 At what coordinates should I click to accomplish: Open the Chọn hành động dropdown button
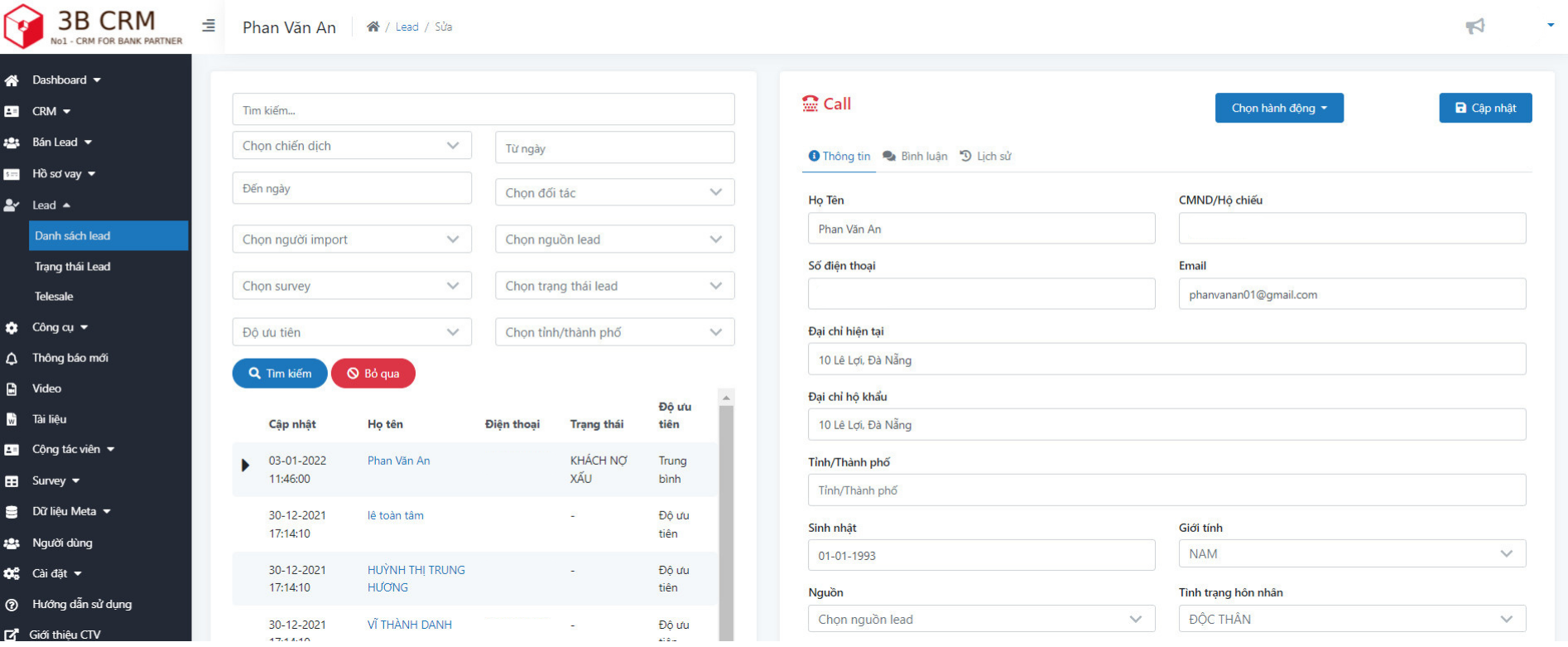[x=1278, y=109]
